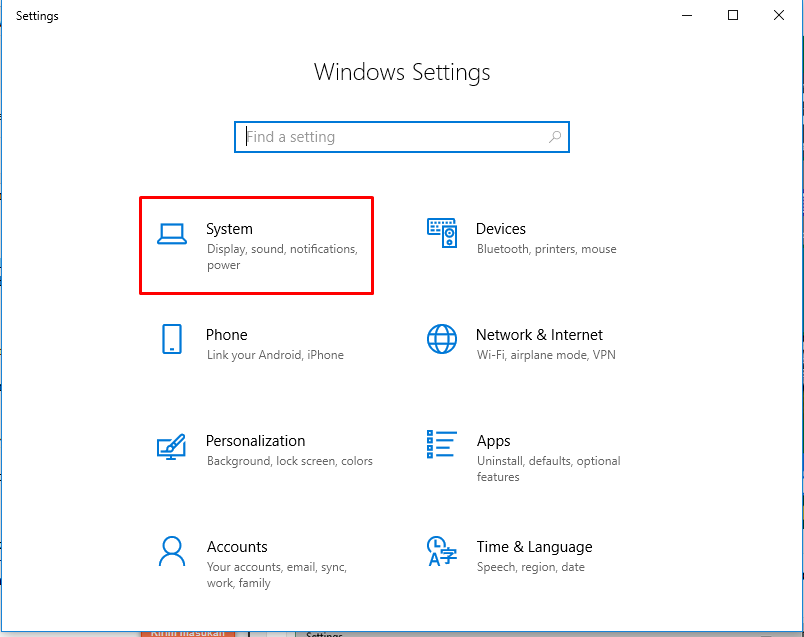804x637 pixels.
Task: Open the Phone icon
Action: 172,339
